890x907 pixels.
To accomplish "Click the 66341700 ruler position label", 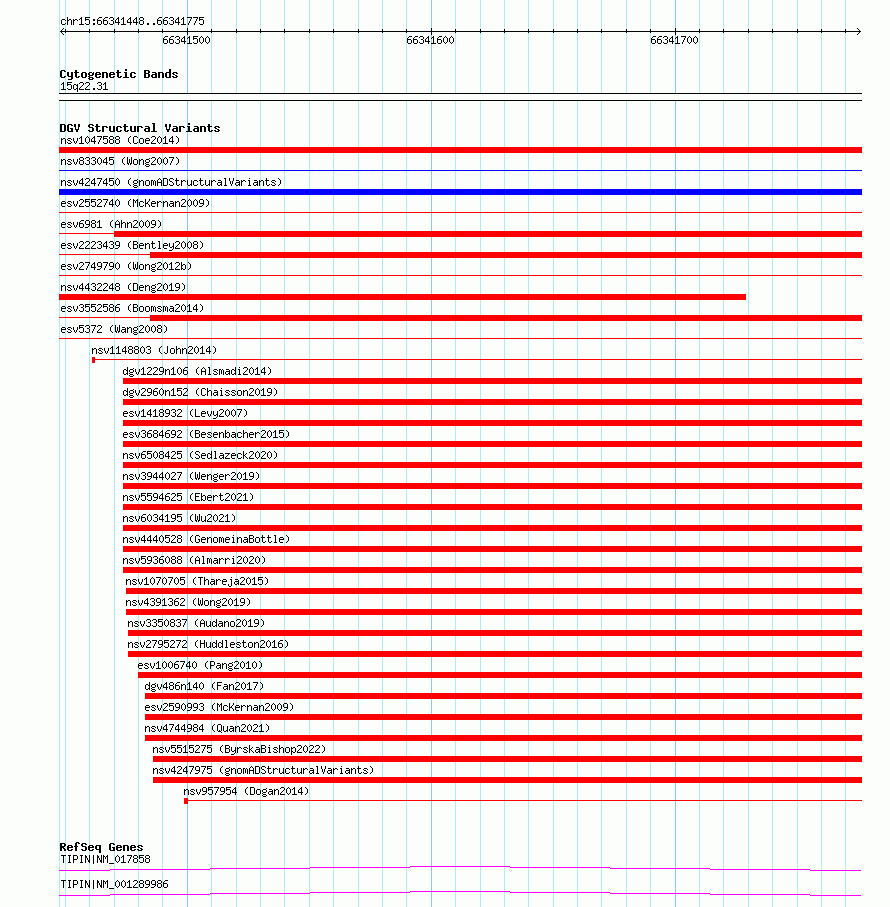I will click(674, 40).
